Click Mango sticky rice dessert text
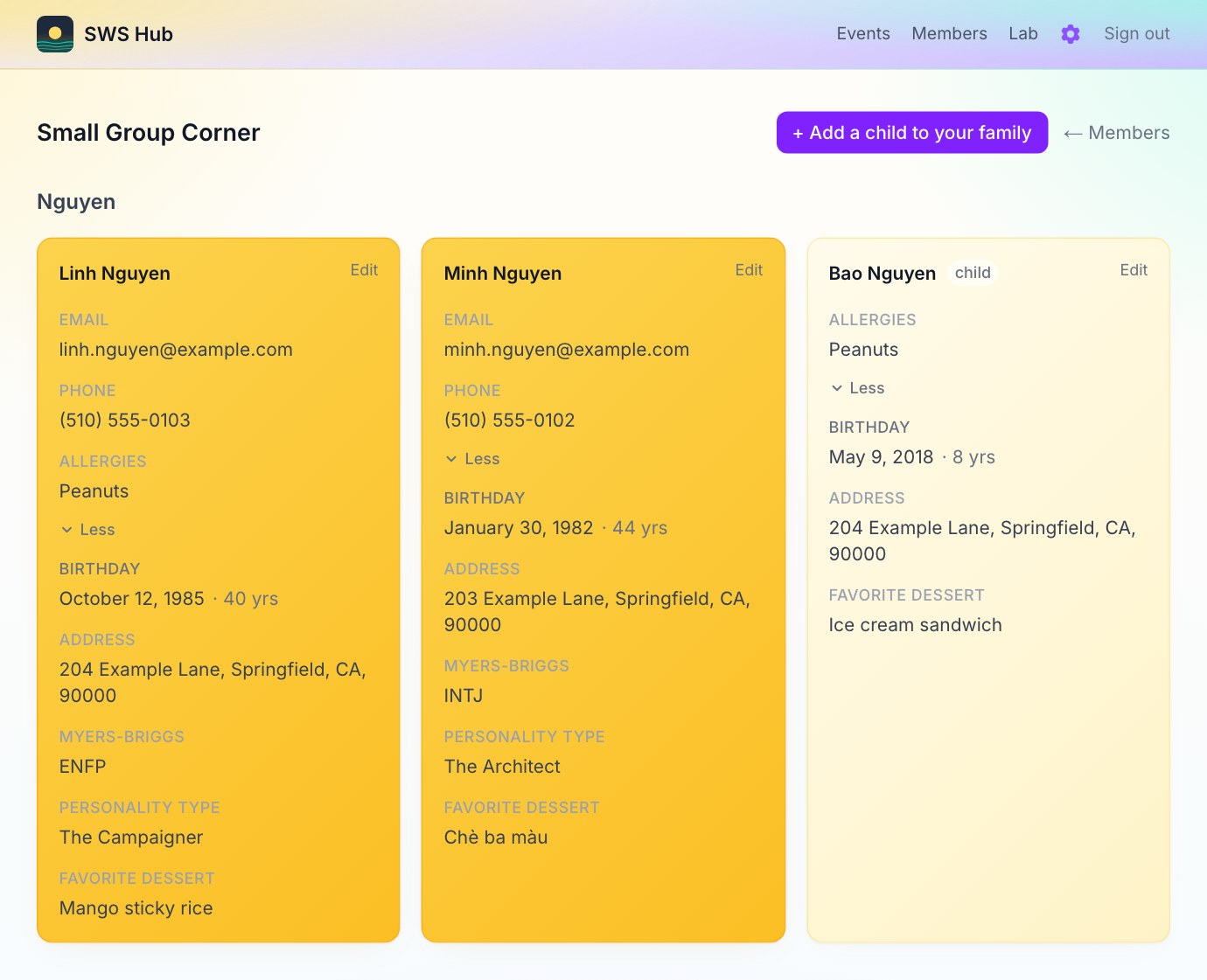Viewport: 1207px width, 980px height. pyautogui.click(x=136, y=908)
